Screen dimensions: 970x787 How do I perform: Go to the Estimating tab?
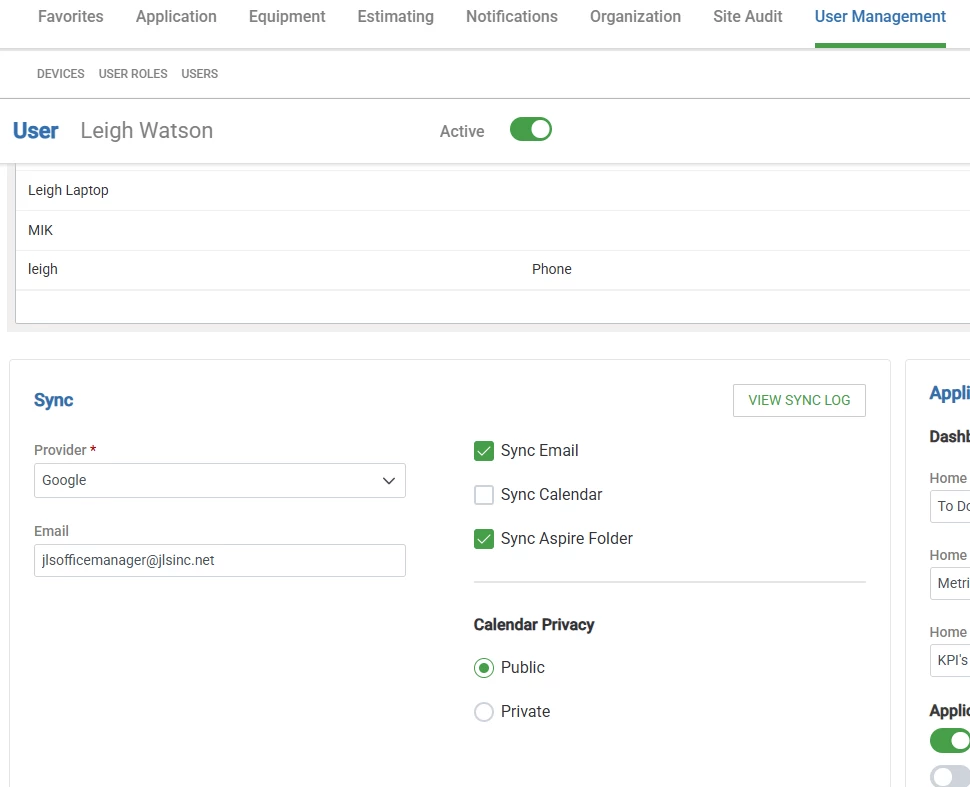tap(395, 17)
